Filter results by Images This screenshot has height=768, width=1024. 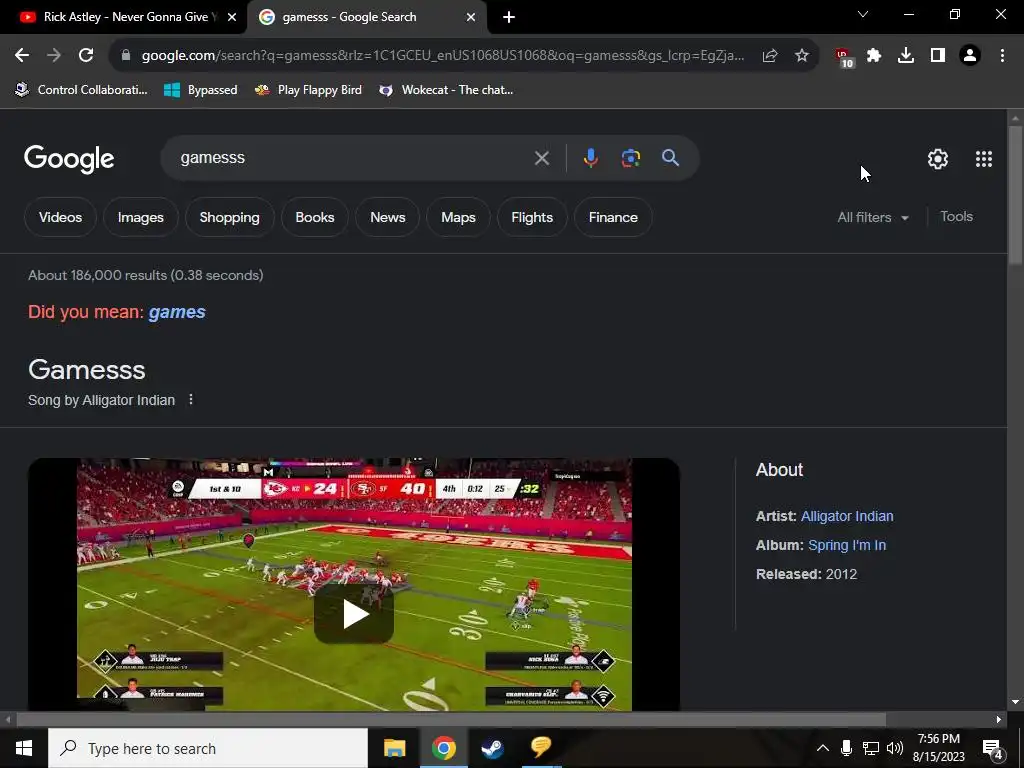[x=140, y=217]
